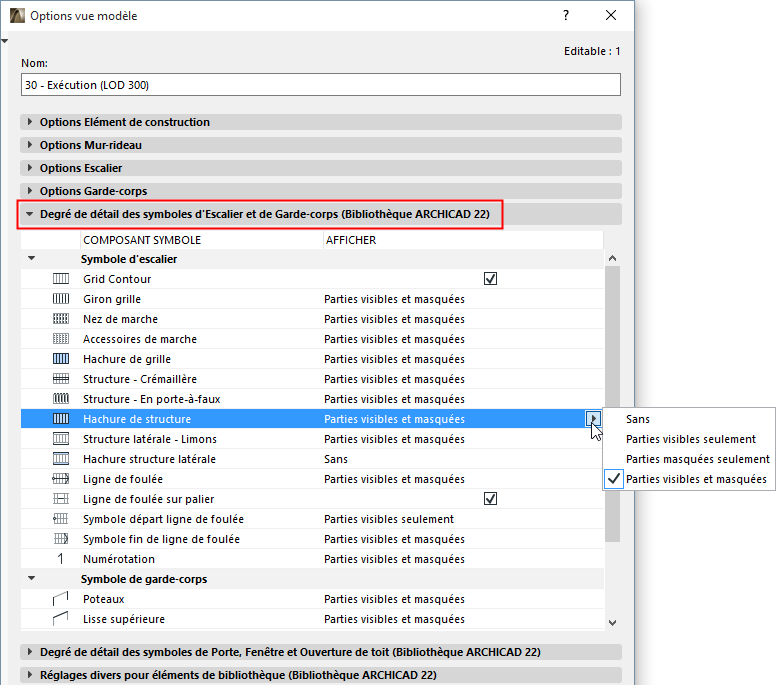Expand Réglages divers pour éléments de bibliothèque

pos(30,675)
